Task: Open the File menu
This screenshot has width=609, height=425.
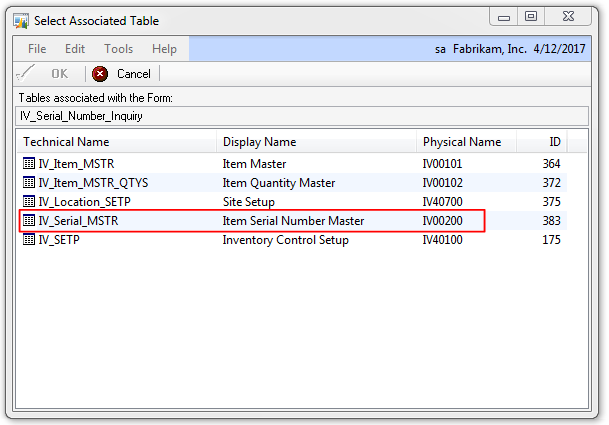Action: pos(37,49)
